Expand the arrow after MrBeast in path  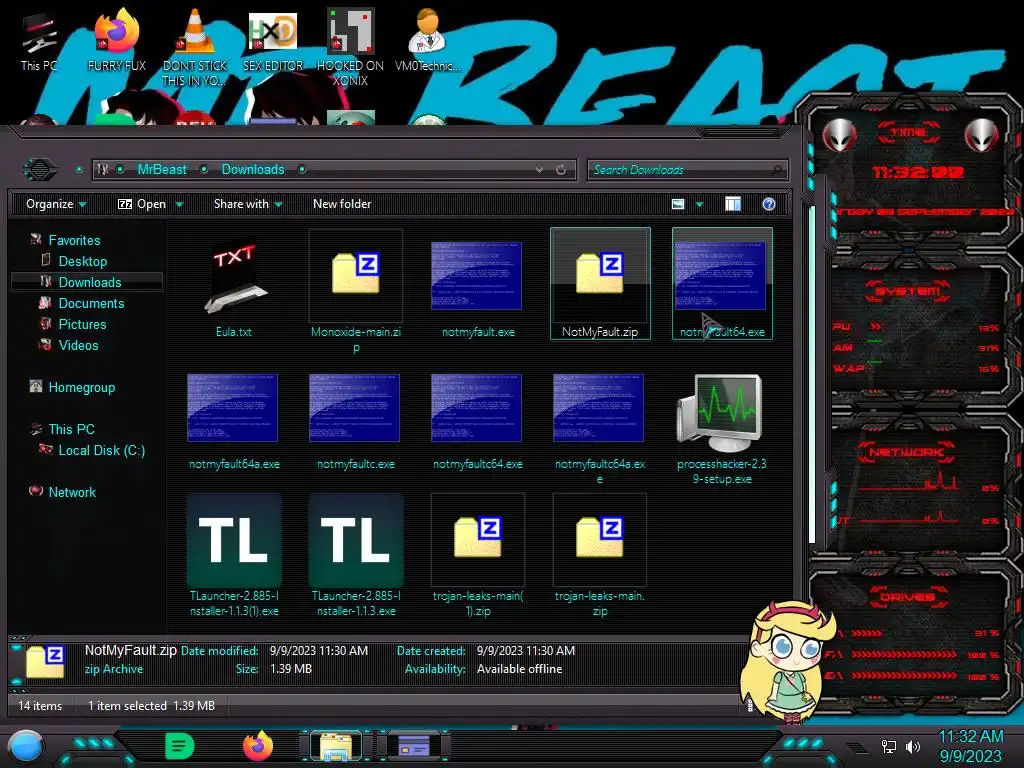pyautogui.click(x=204, y=169)
